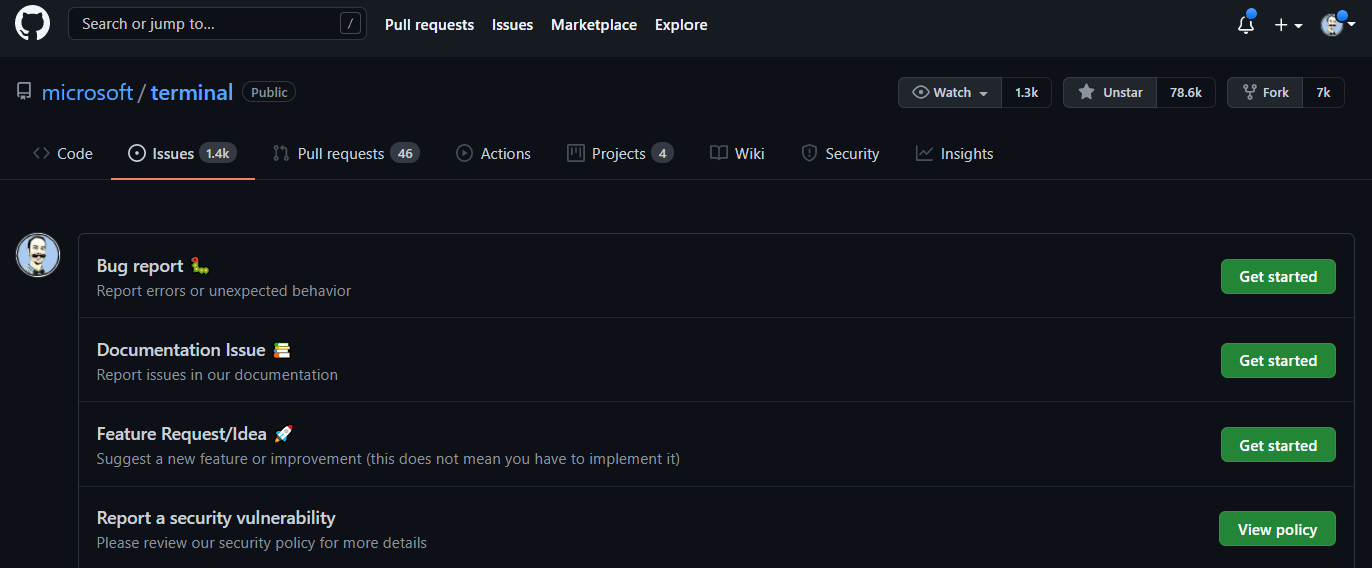Click 'Report errors or unexpected behavior' text

click(x=224, y=291)
